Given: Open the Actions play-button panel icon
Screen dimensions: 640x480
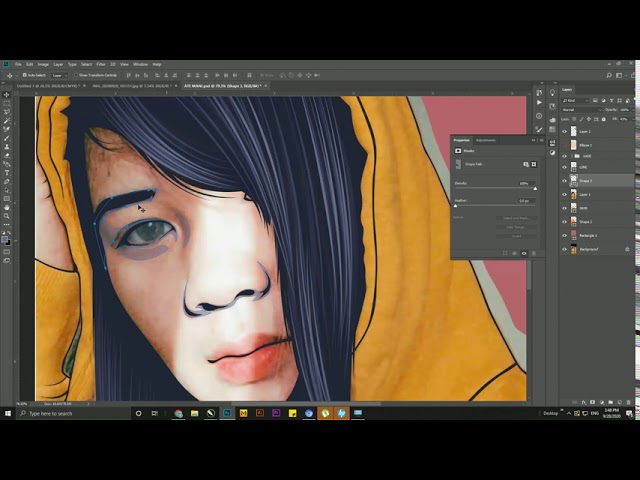Looking at the screenshot, I should pyautogui.click(x=539, y=102).
